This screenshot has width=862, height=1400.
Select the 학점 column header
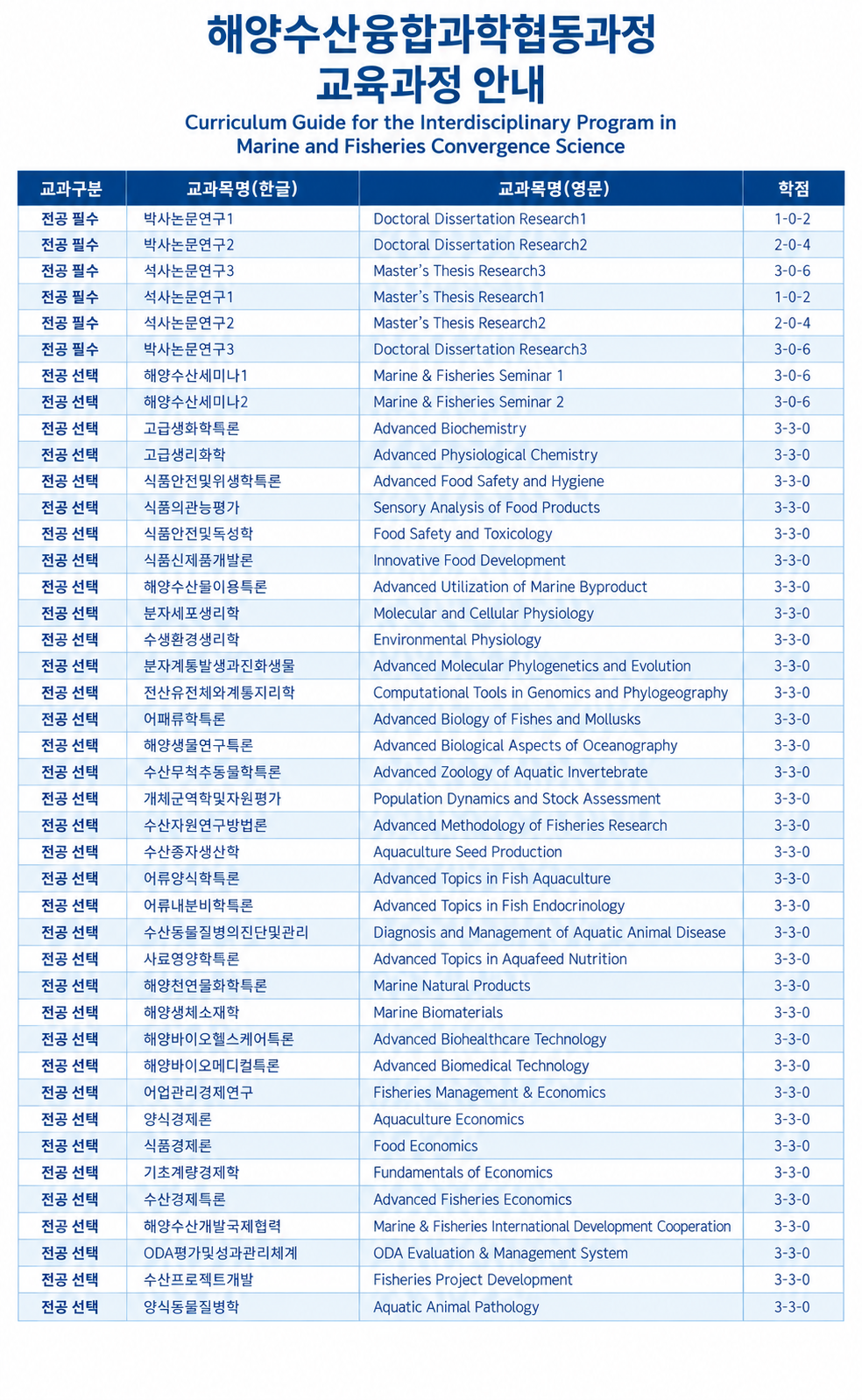pyautogui.click(x=793, y=188)
